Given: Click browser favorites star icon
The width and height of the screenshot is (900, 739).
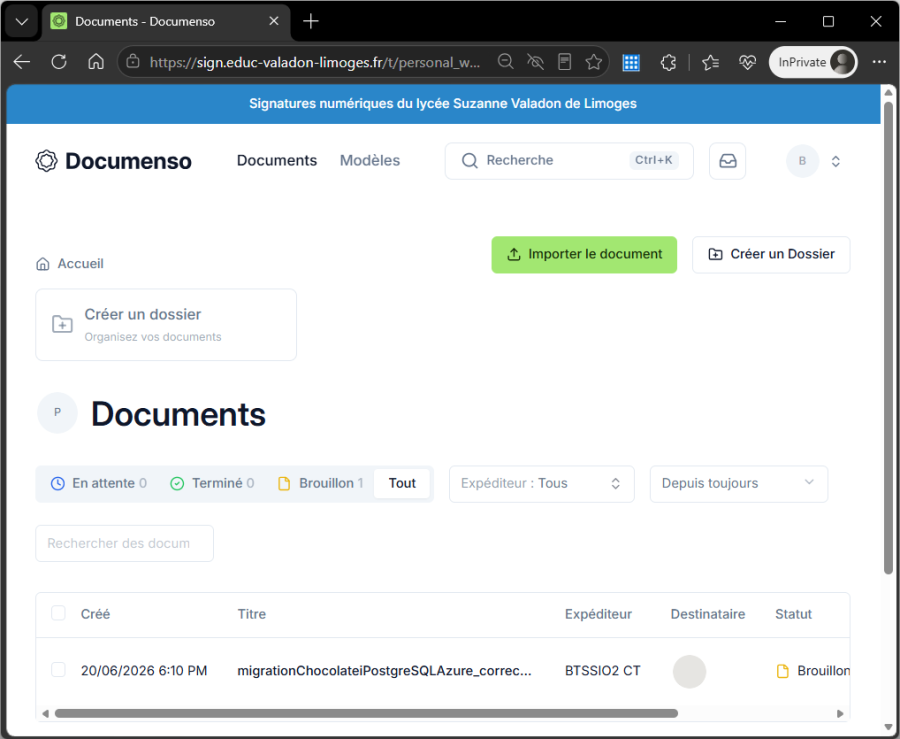Looking at the screenshot, I should click(x=593, y=62).
